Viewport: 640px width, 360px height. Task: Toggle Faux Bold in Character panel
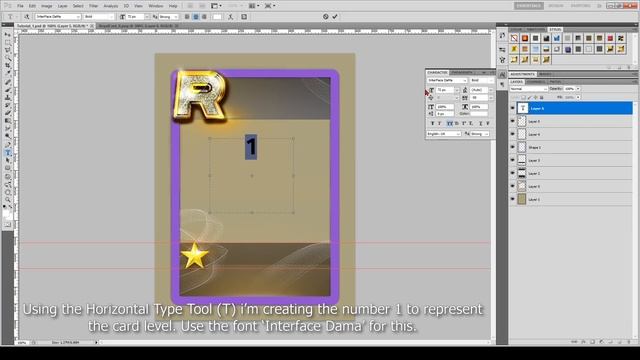pos(432,123)
